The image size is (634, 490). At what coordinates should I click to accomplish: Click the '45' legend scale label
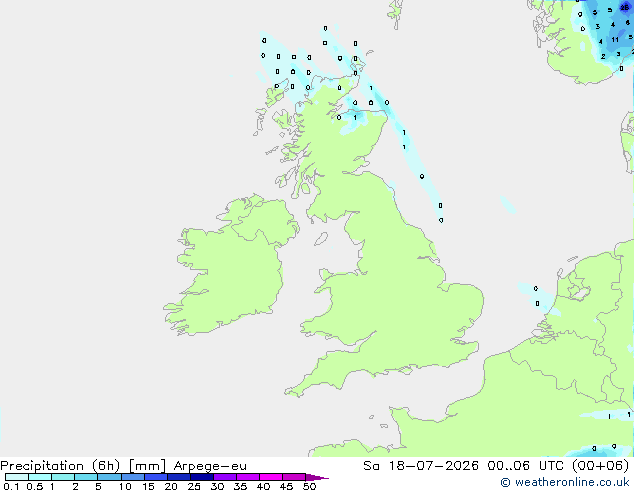(286, 486)
